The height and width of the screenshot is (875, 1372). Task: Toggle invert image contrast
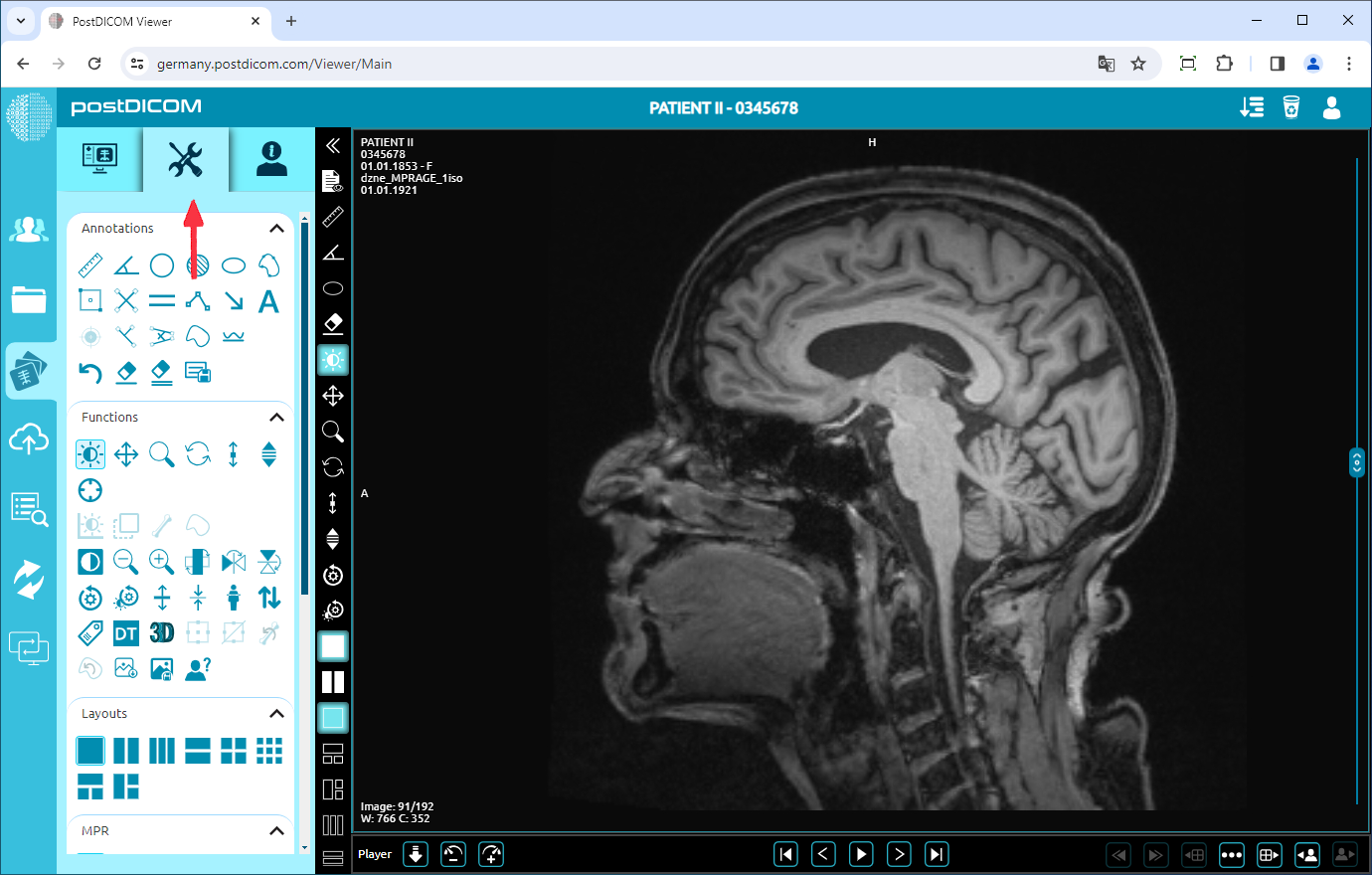(90, 561)
